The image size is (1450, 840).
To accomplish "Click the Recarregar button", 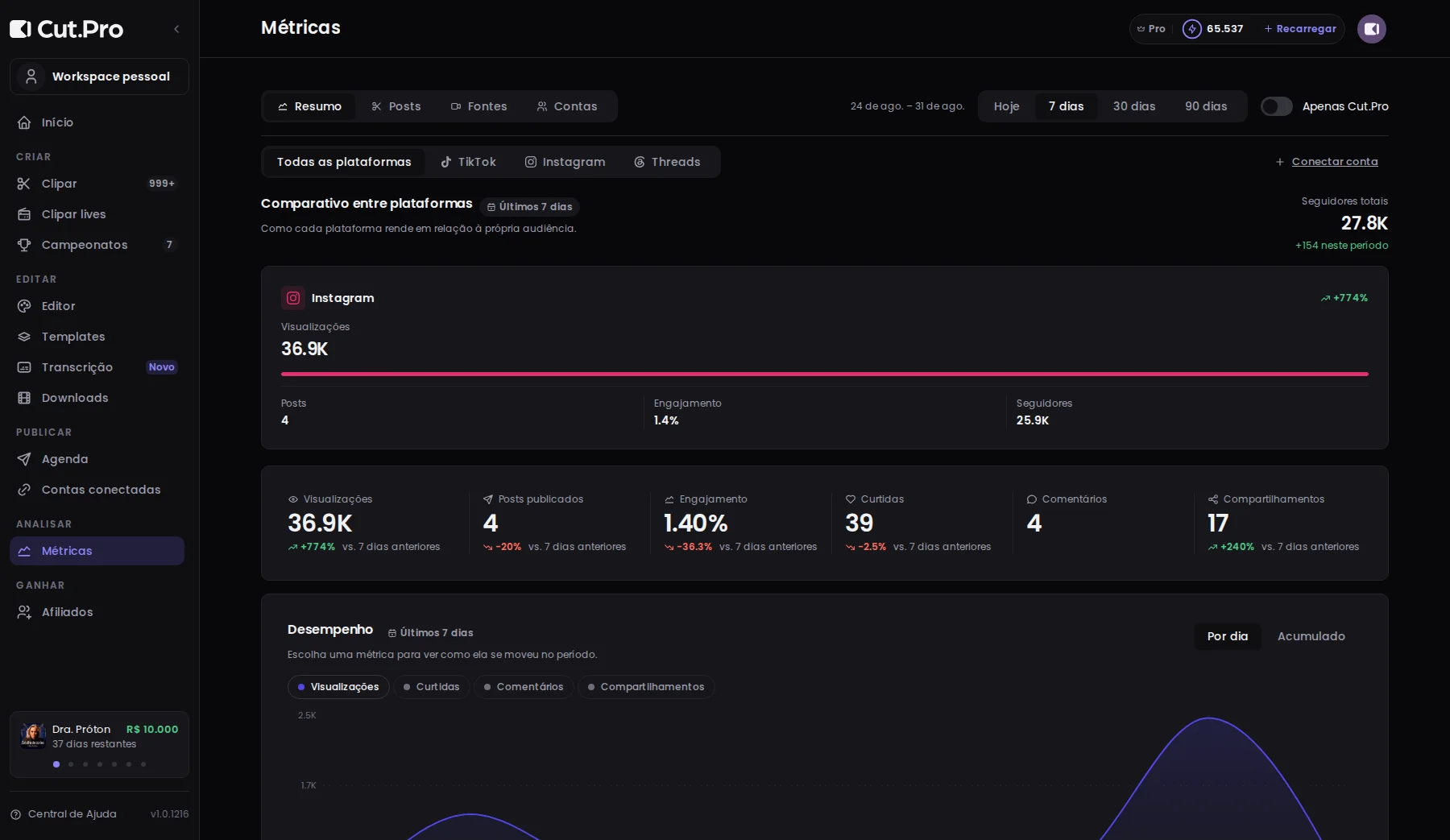I will click(x=1300, y=29).
